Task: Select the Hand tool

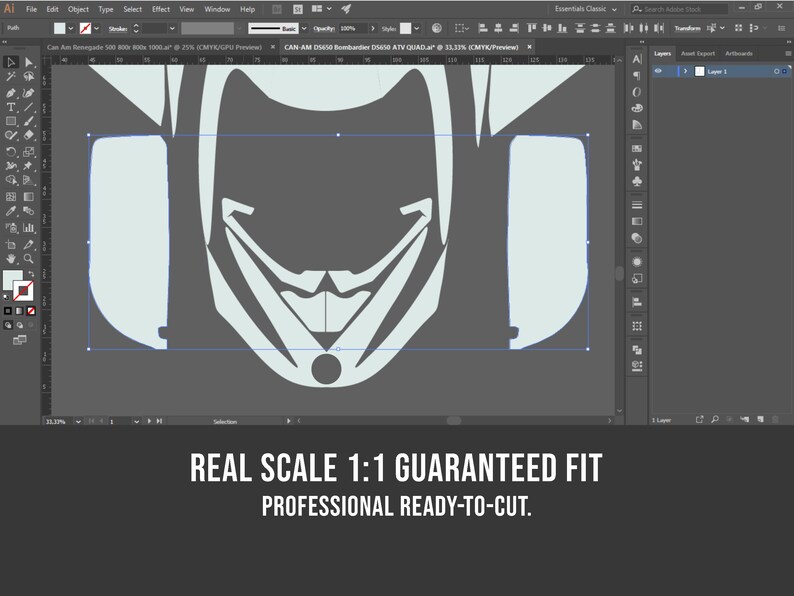Action: pos(11,259)
